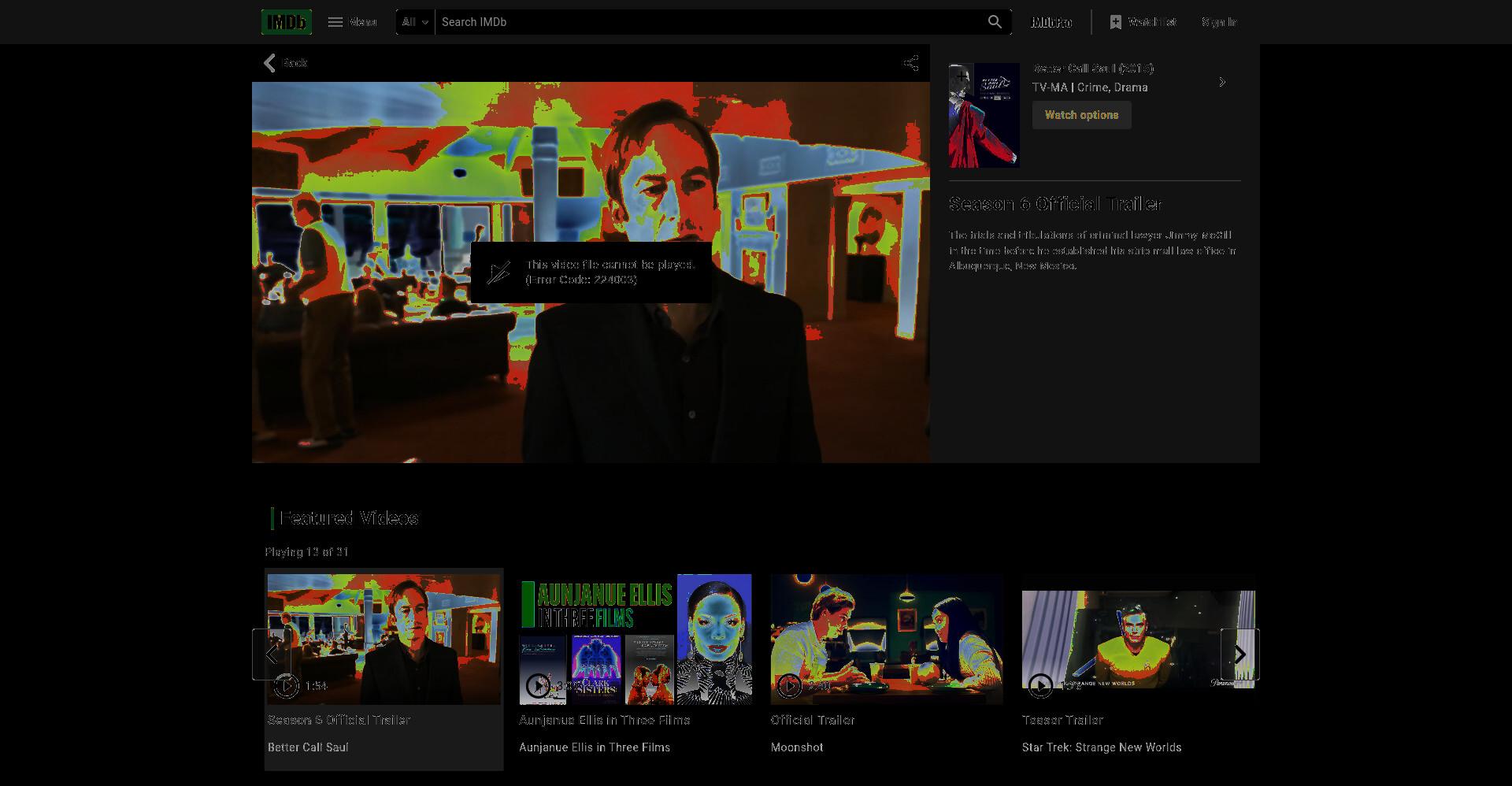
Task: Open Better Call Saul text under thumbnail
Action: coord(308,747)
